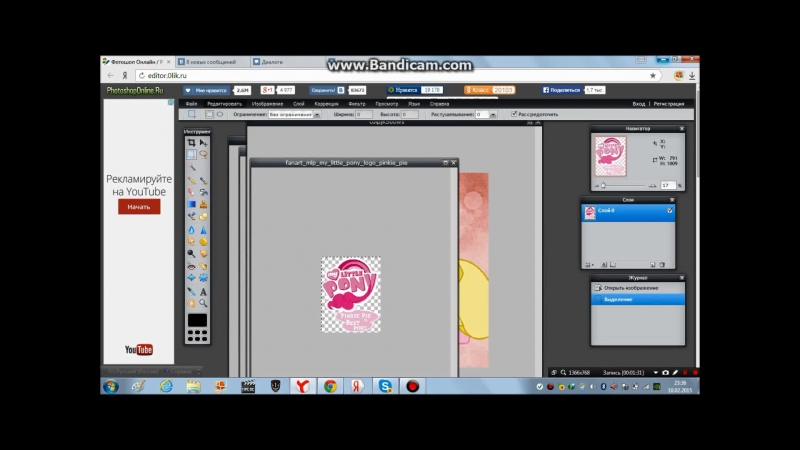The image size is (800, 450).
Task: Select the Dodge tool
Action: [x=191, y=254]
